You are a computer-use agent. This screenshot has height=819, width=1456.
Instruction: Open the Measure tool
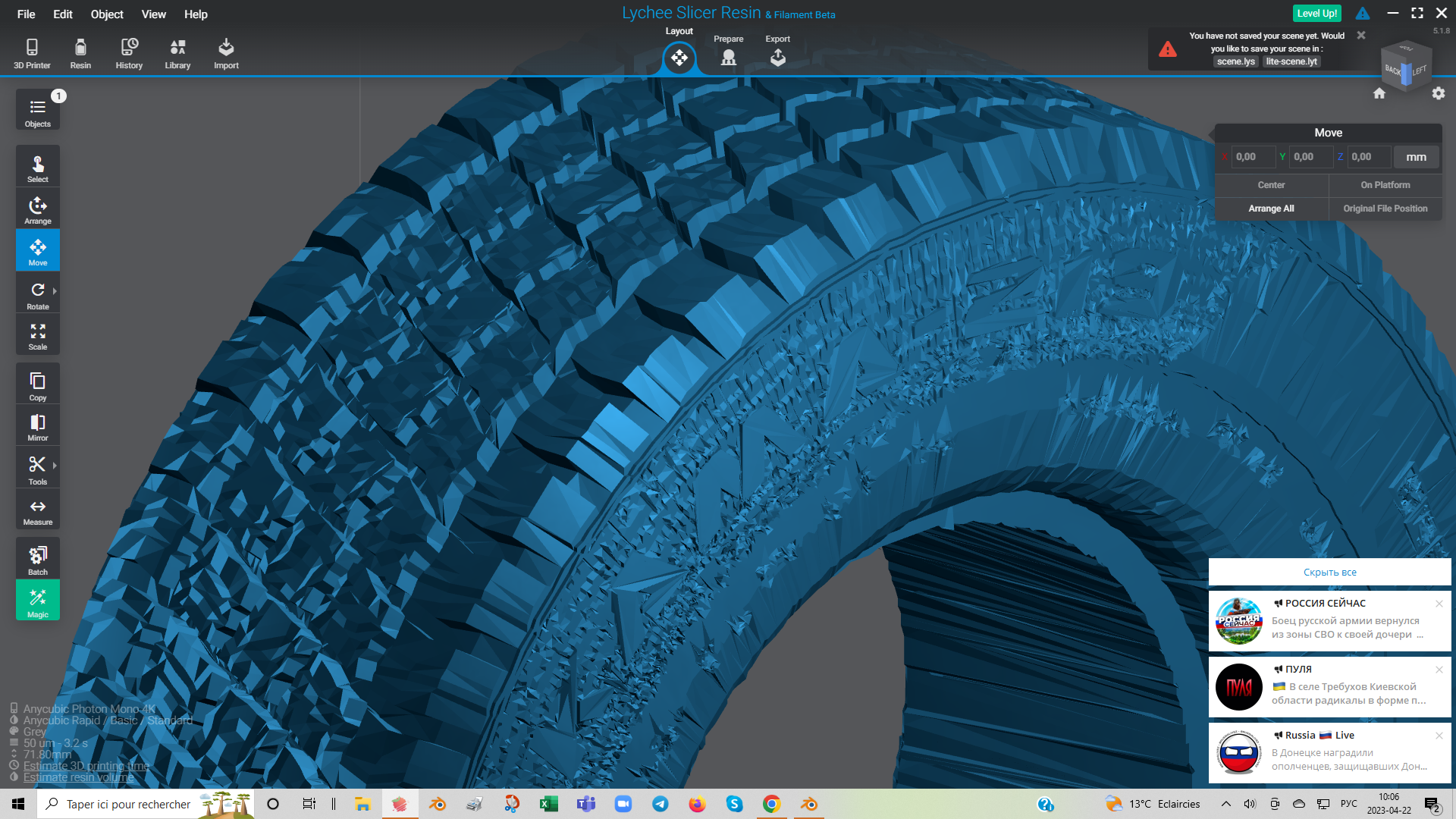tap(37, 511)
